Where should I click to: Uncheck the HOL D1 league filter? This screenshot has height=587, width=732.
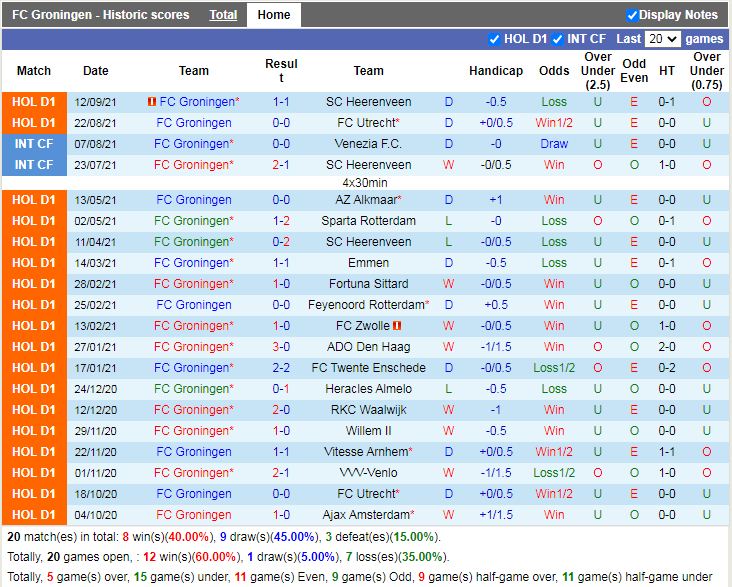click(494, 39)
